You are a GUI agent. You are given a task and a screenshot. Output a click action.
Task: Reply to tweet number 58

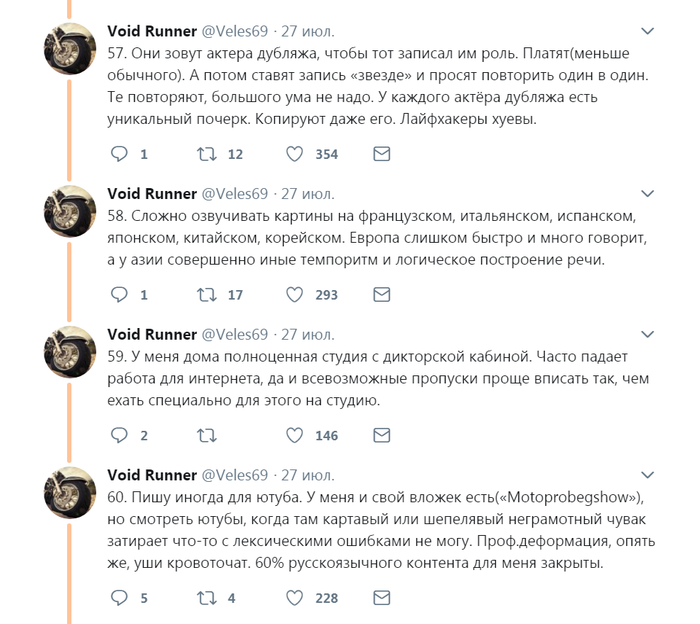click(x=119, y=295)
